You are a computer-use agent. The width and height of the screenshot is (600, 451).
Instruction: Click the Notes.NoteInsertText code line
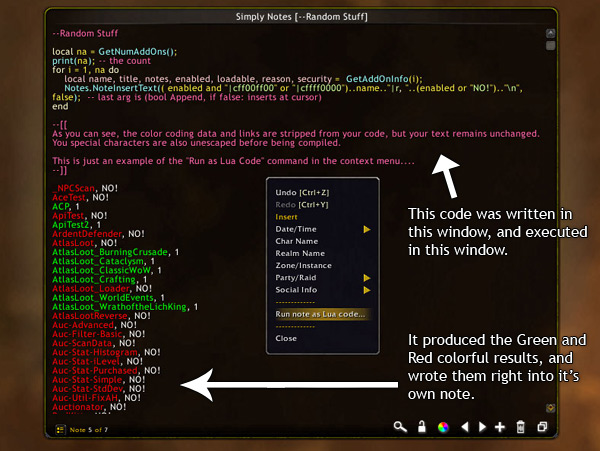(x=293, y=88)
